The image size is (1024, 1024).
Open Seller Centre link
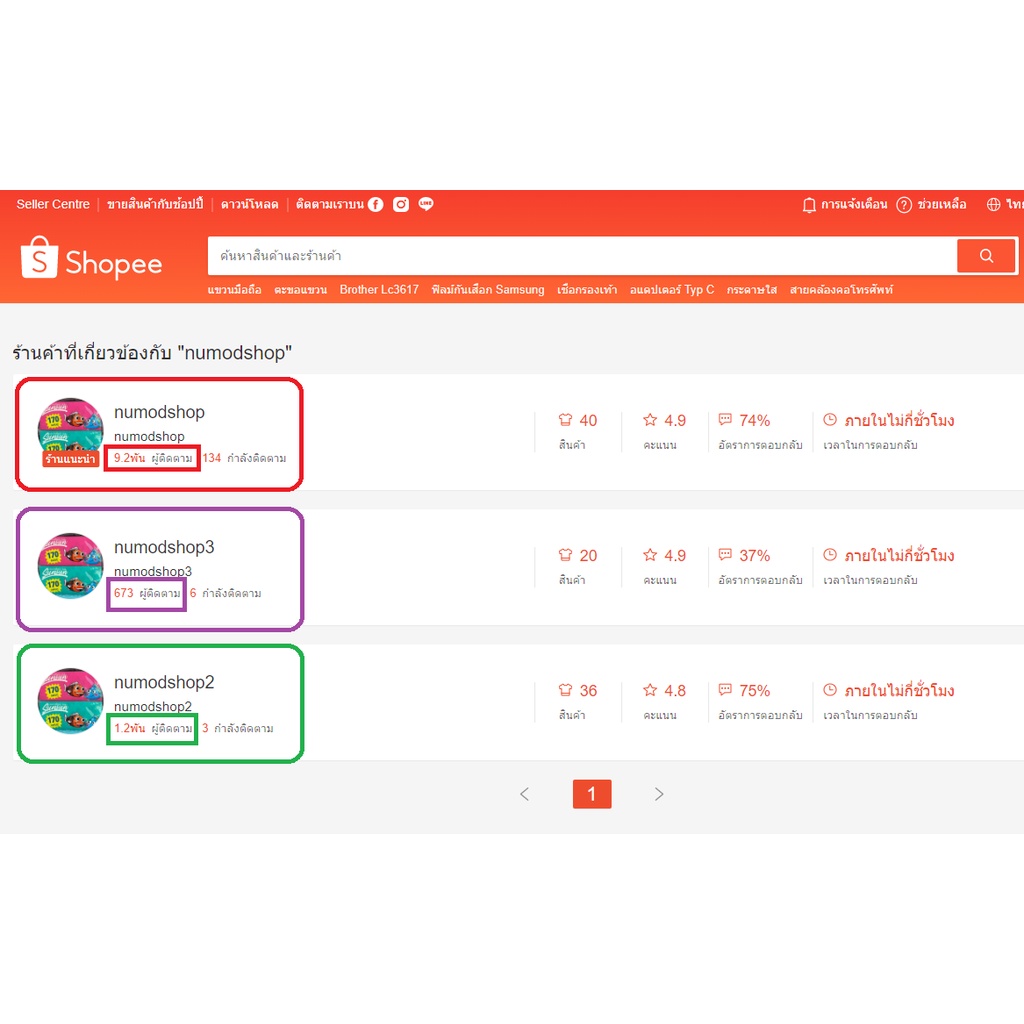[x=53, y=204]
